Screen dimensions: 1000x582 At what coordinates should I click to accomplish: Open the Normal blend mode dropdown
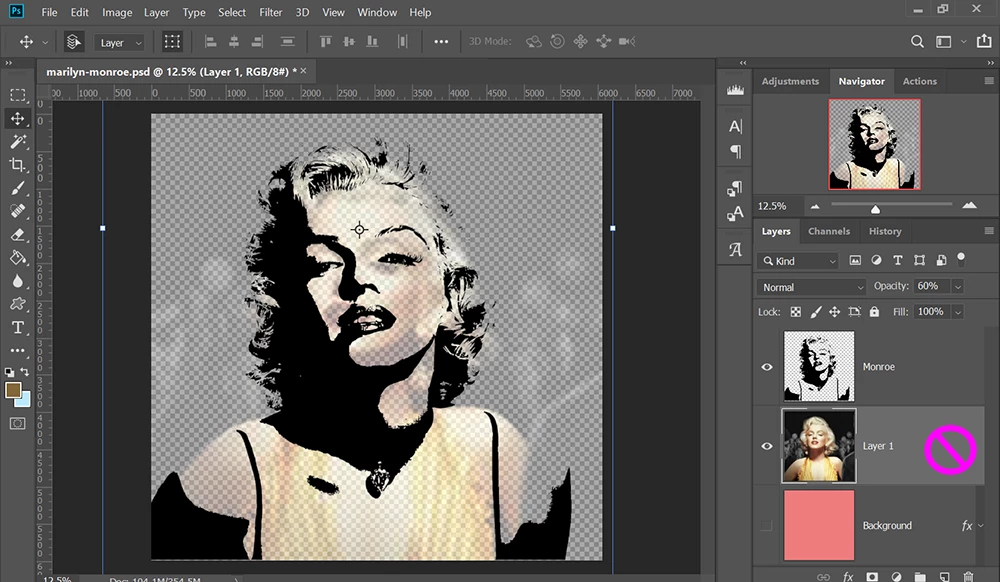[x=811, y=287]
